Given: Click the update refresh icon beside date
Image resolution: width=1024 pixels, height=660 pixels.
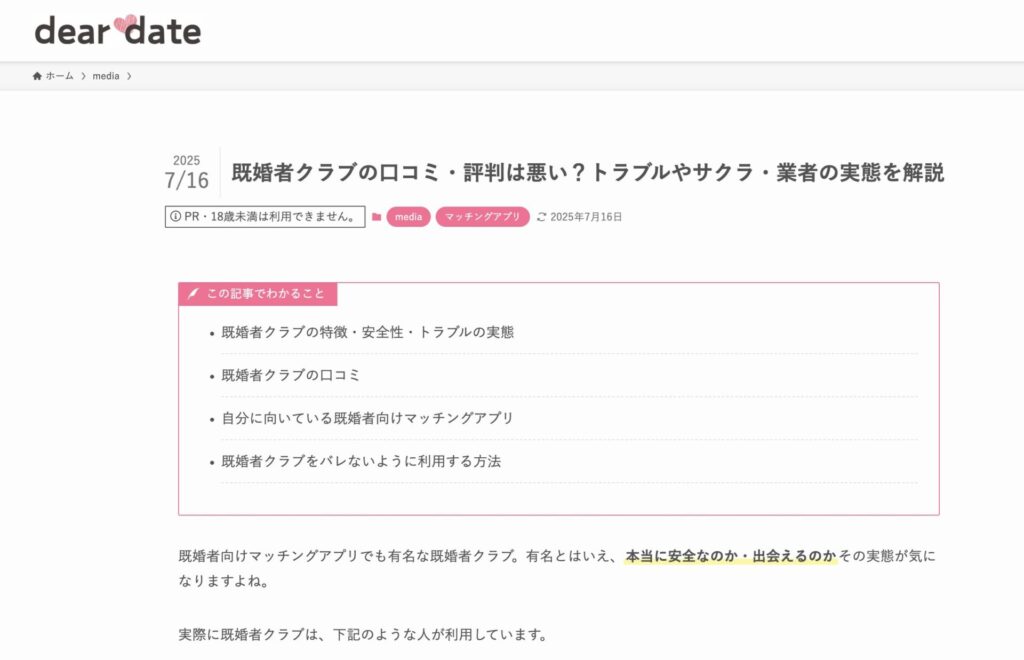Looking at the screenshot, I should 542,217.
